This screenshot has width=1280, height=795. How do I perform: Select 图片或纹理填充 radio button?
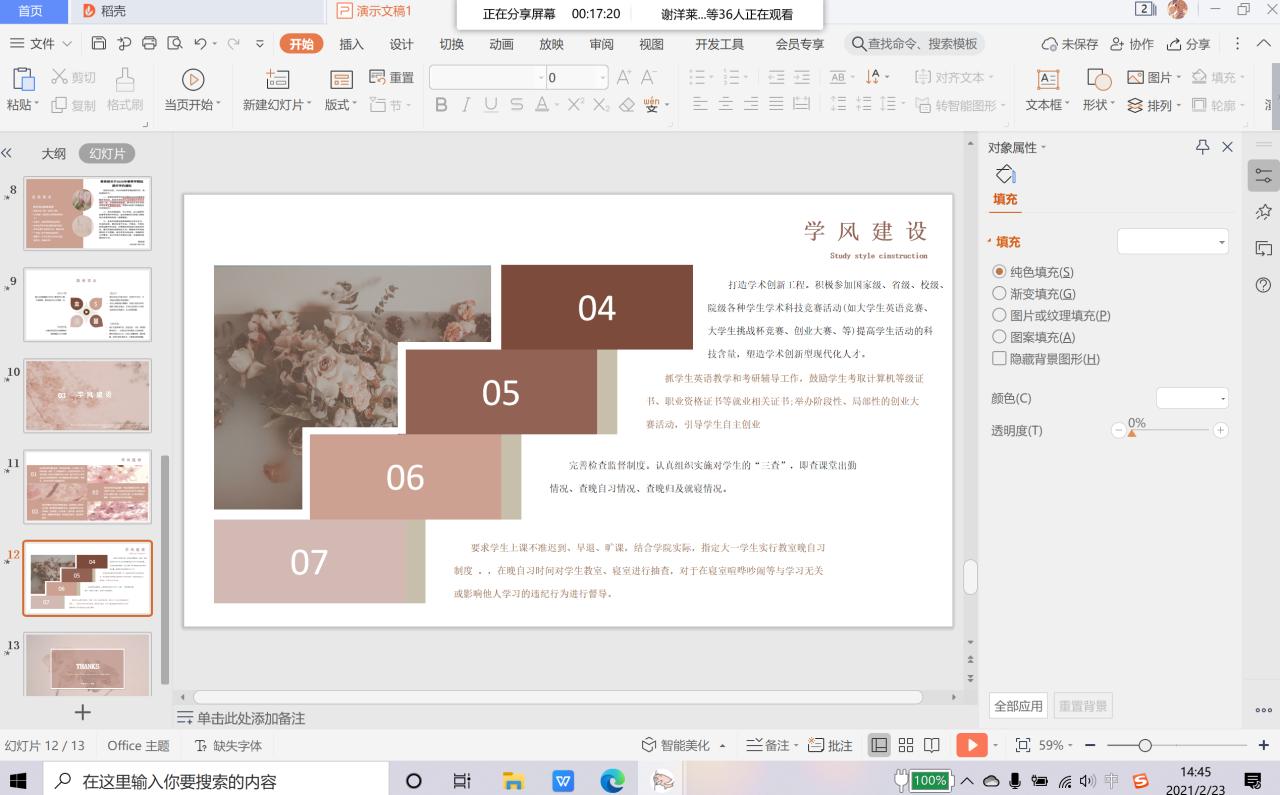coord(999,316)
